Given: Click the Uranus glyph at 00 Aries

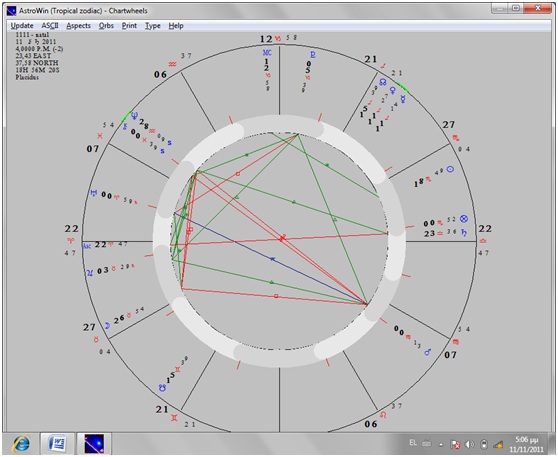Looking at the screenshot, I should [94, 193].
